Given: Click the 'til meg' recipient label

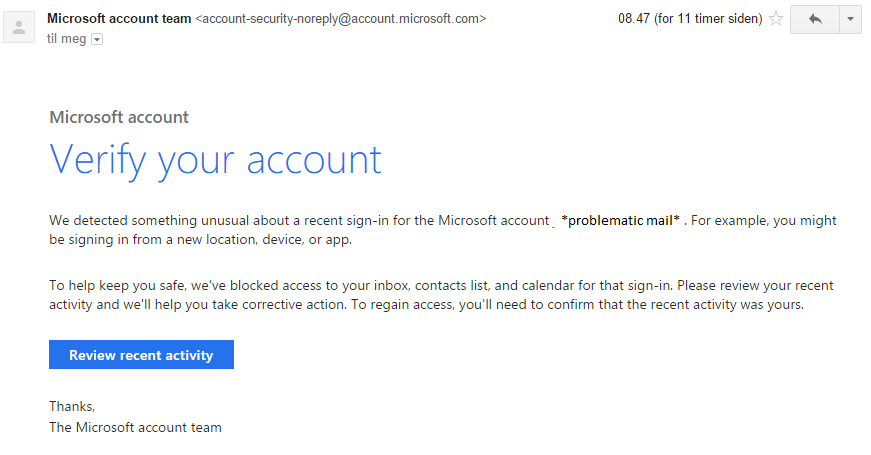Looking at the screenshot, I should [x=67, y=39].
